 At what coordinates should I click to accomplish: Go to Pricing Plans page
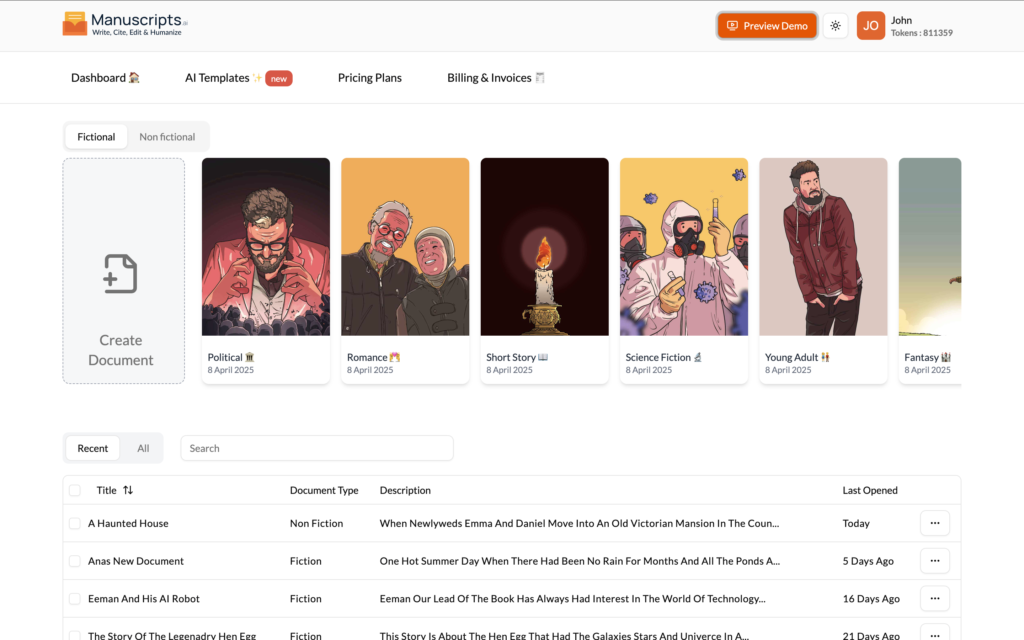(369, 78)
